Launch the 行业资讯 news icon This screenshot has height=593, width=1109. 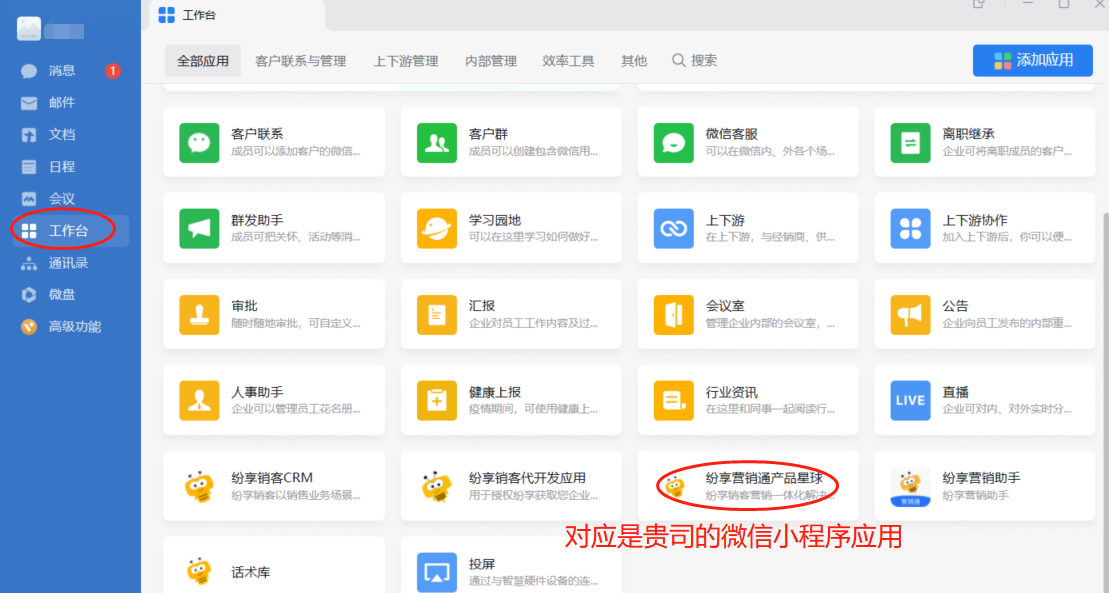(673, 401)
